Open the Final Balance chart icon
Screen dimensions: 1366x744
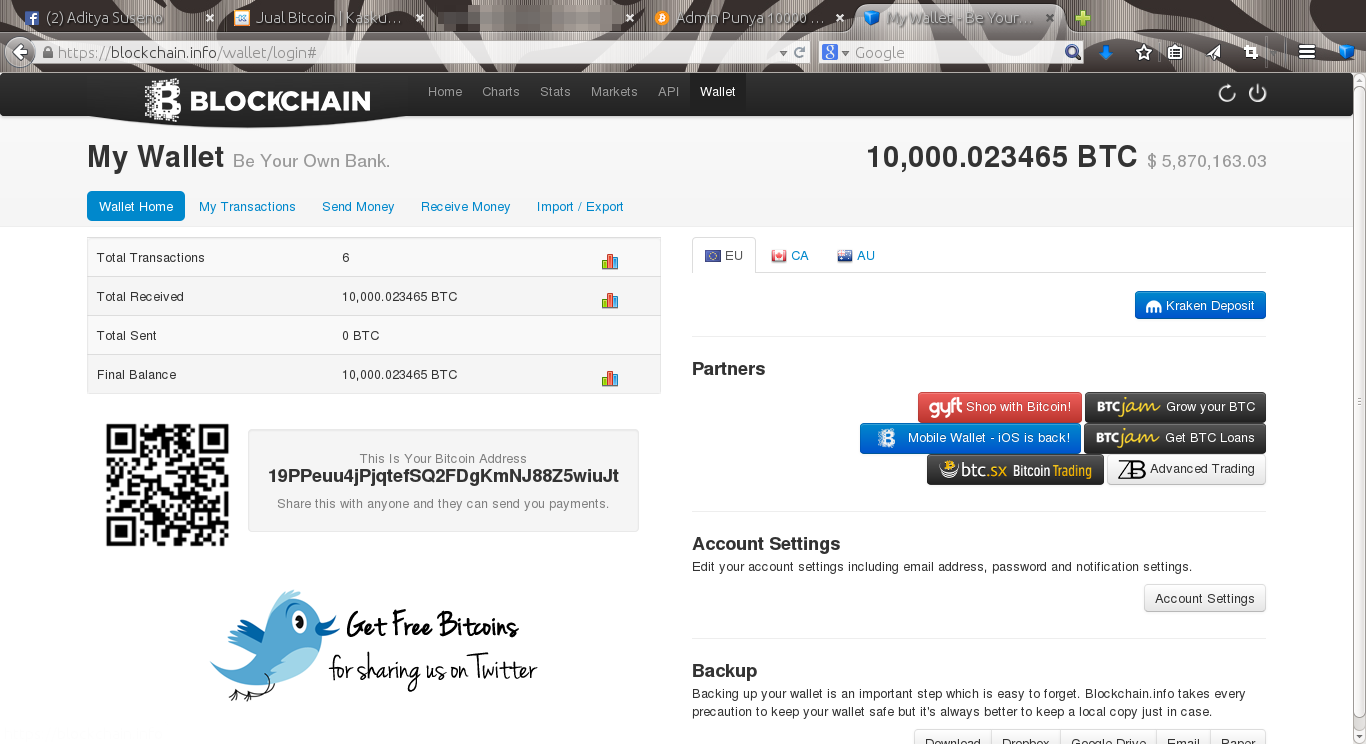(610, 378)
